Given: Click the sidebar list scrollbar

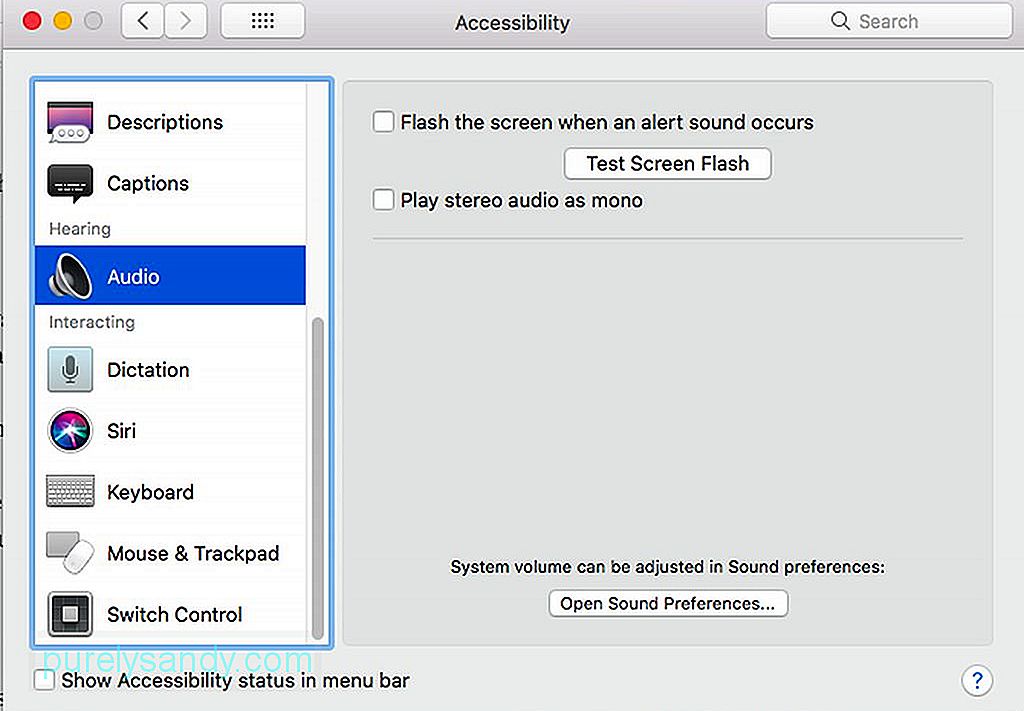Looking at the screenshot, I should 318,479.
